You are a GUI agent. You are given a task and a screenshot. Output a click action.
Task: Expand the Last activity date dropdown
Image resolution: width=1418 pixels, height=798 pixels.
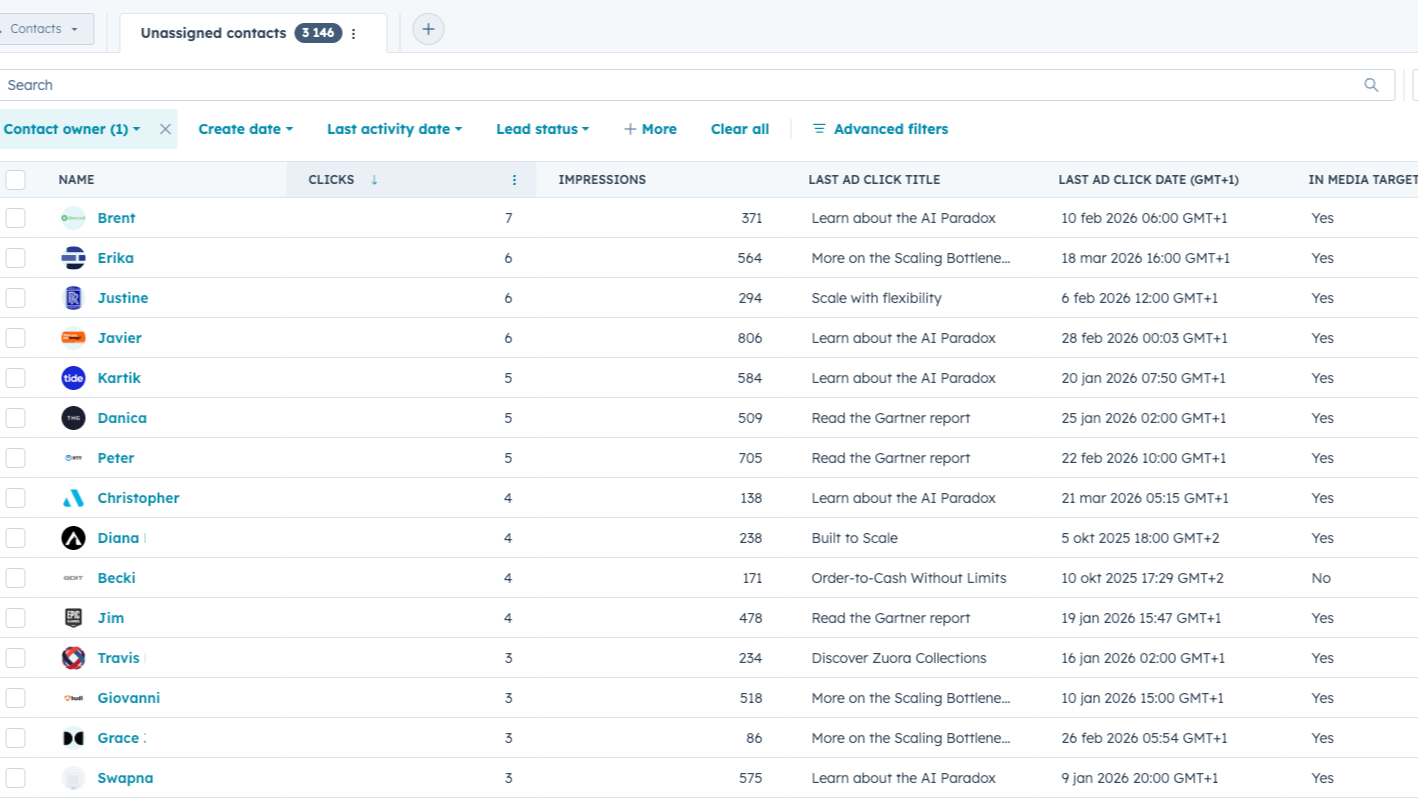[394, 129]
